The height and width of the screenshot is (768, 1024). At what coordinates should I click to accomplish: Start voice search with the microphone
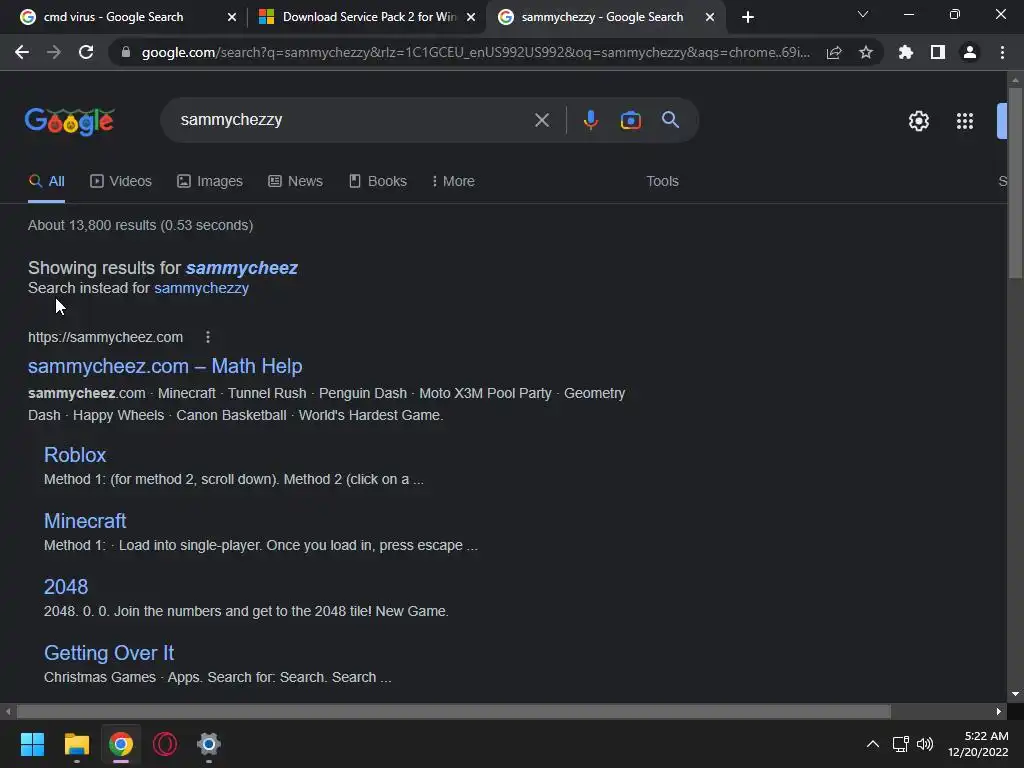(x=590, y=120)
